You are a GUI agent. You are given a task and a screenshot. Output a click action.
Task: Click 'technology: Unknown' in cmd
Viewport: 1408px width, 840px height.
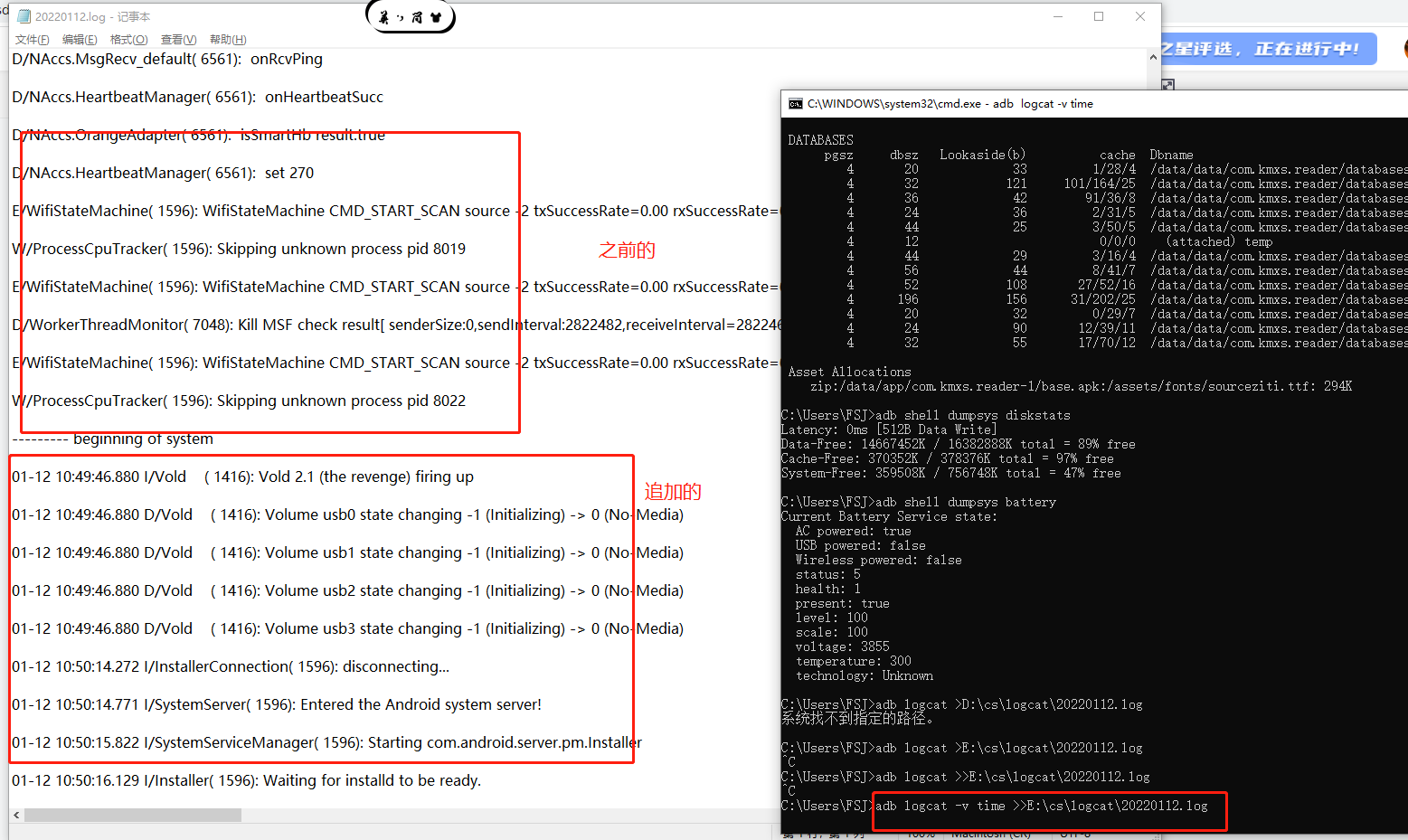coord(864,675)
